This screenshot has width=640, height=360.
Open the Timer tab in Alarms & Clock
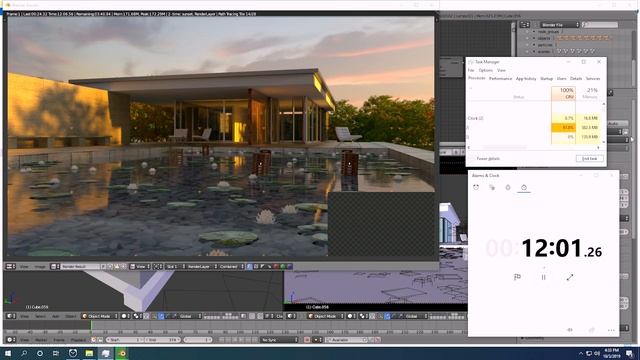click(508, 187)
